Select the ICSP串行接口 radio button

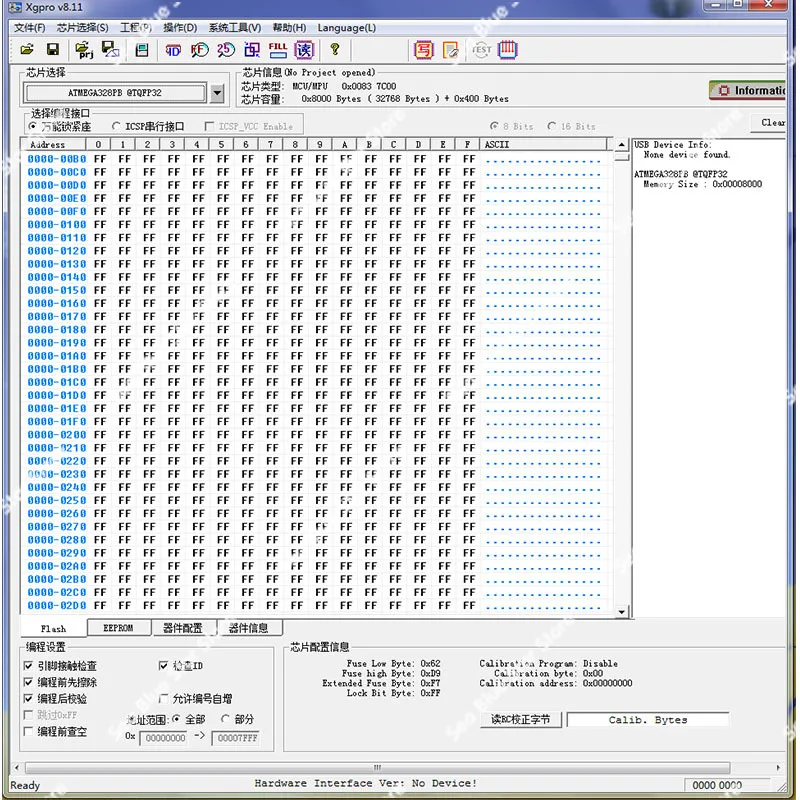pos(116,127)
